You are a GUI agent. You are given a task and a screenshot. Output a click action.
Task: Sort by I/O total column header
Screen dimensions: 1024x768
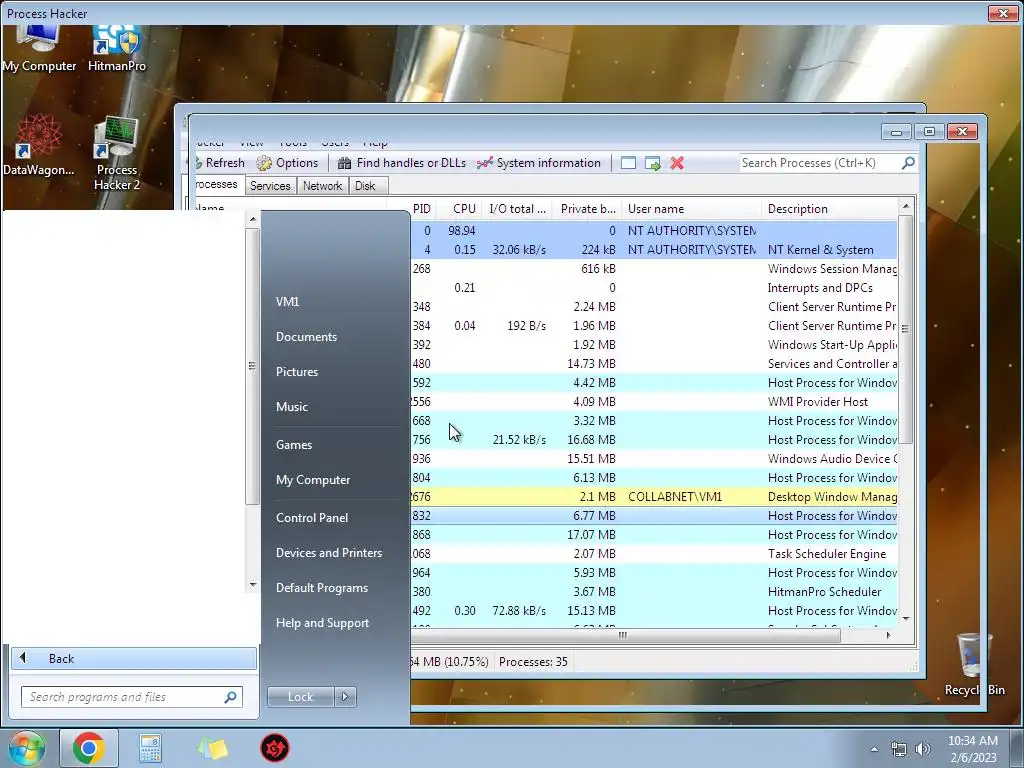point(517,209)
